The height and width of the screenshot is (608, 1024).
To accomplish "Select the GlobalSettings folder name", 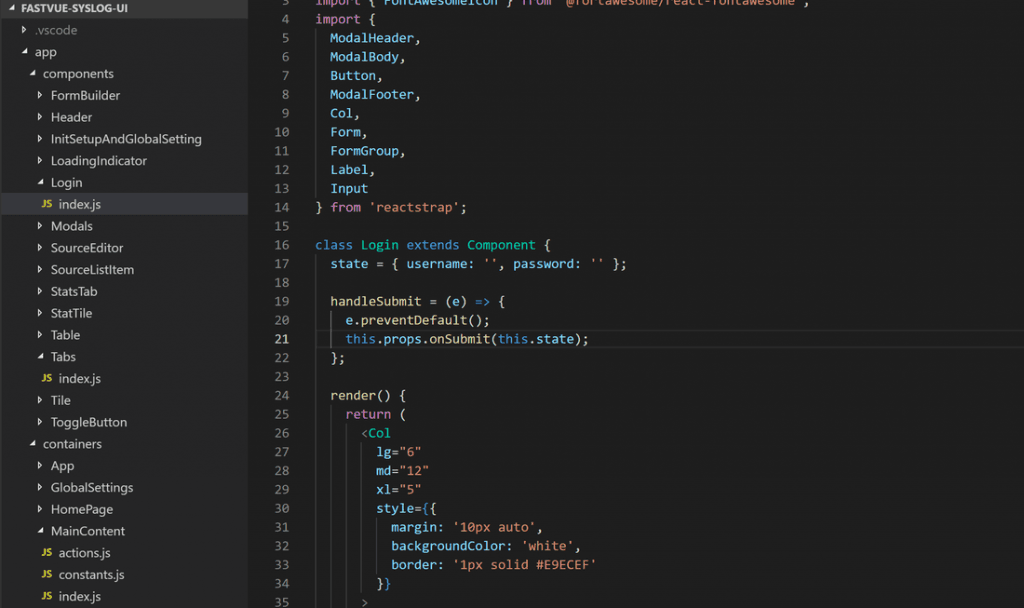I will pos(92,487).
